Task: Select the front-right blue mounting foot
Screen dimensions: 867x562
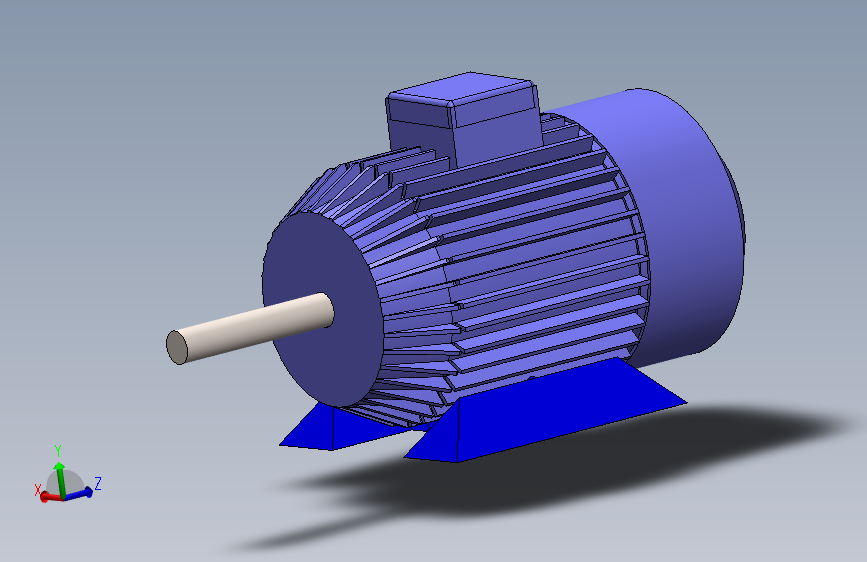Action: tap(545, 410)
